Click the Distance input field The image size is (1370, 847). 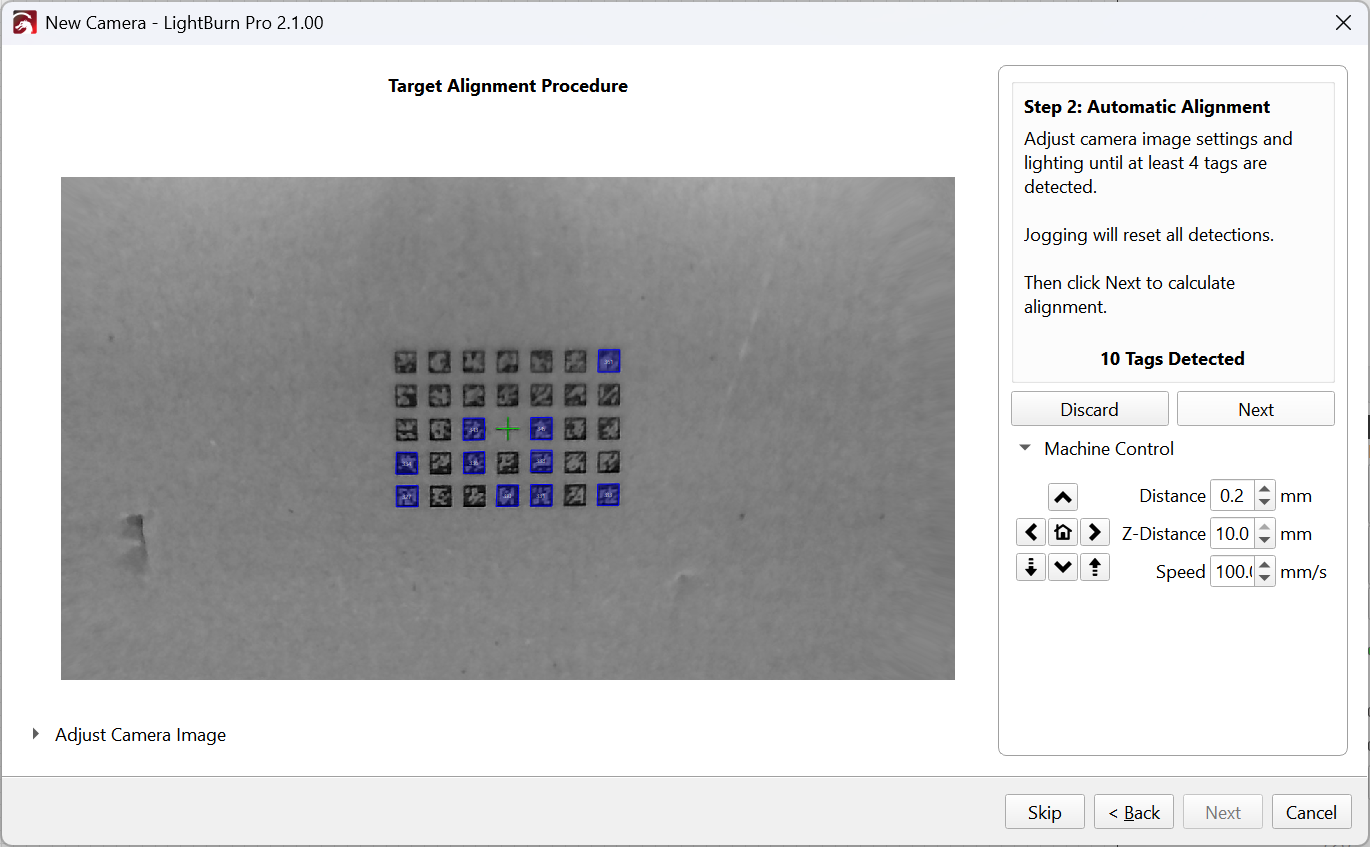click(1233, 496)
